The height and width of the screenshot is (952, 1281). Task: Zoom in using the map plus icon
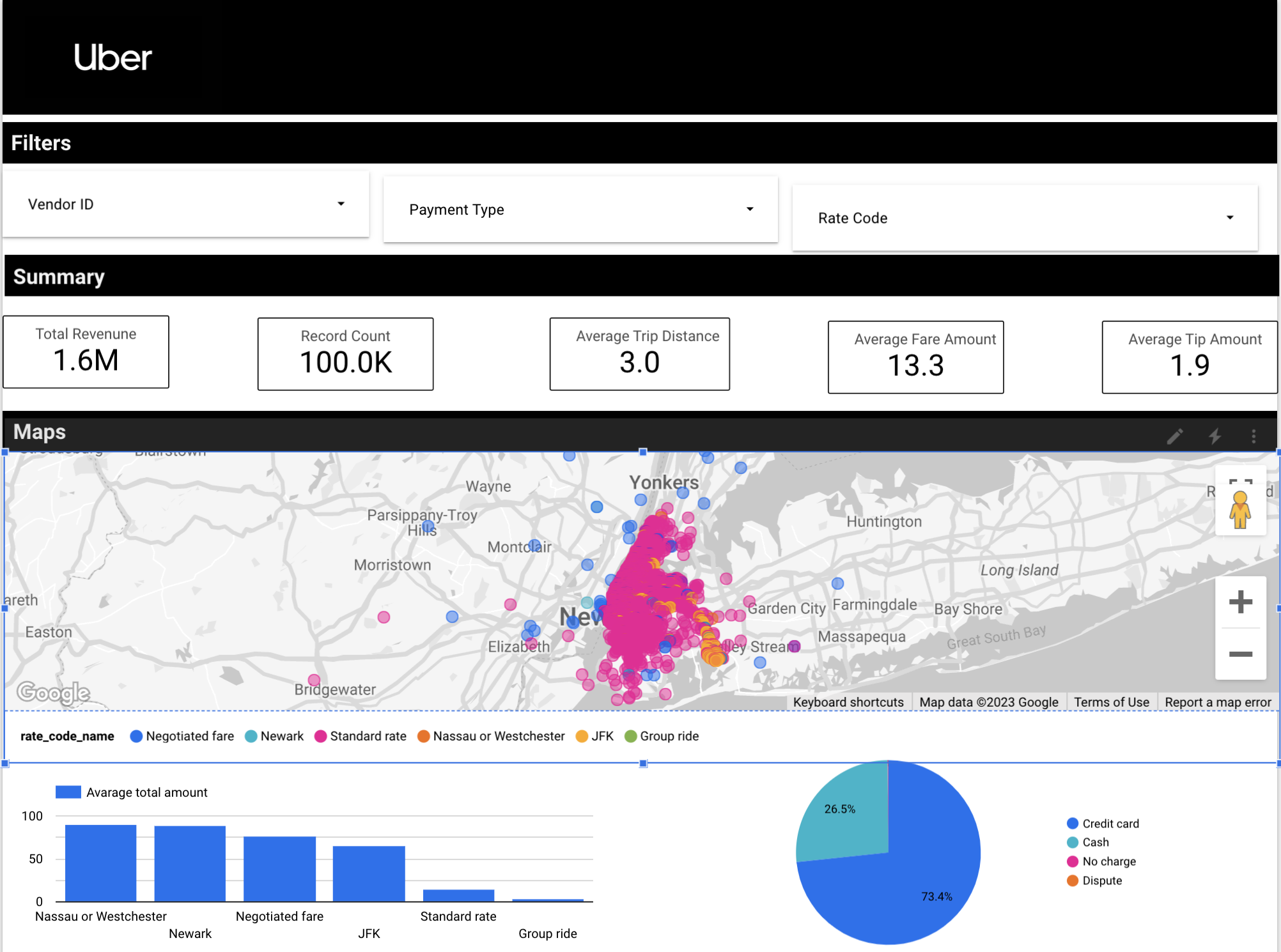point(1240,601)
